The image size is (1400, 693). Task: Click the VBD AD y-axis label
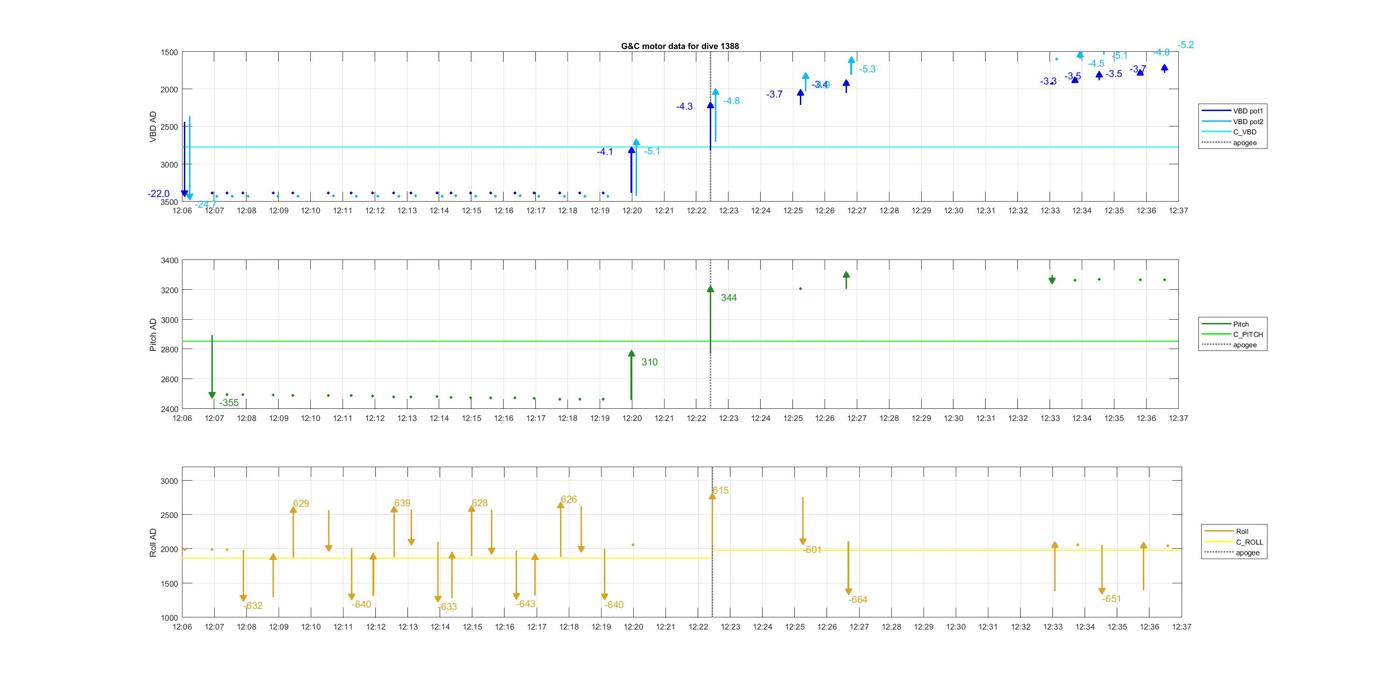click(153, 125)
